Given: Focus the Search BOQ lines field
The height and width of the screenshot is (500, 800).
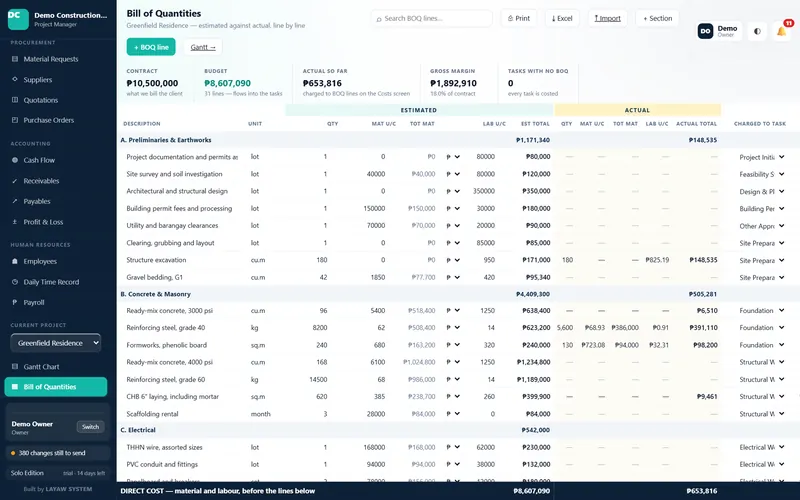Looking at the screenshot, I should (432, 18).
